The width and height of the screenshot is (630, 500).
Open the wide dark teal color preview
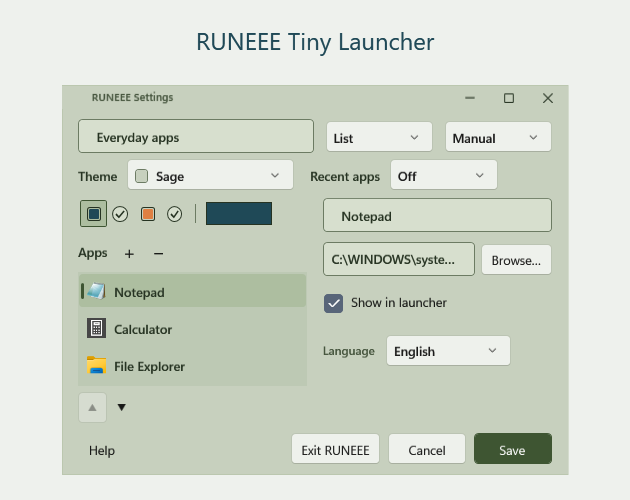(x=239, y=213)
